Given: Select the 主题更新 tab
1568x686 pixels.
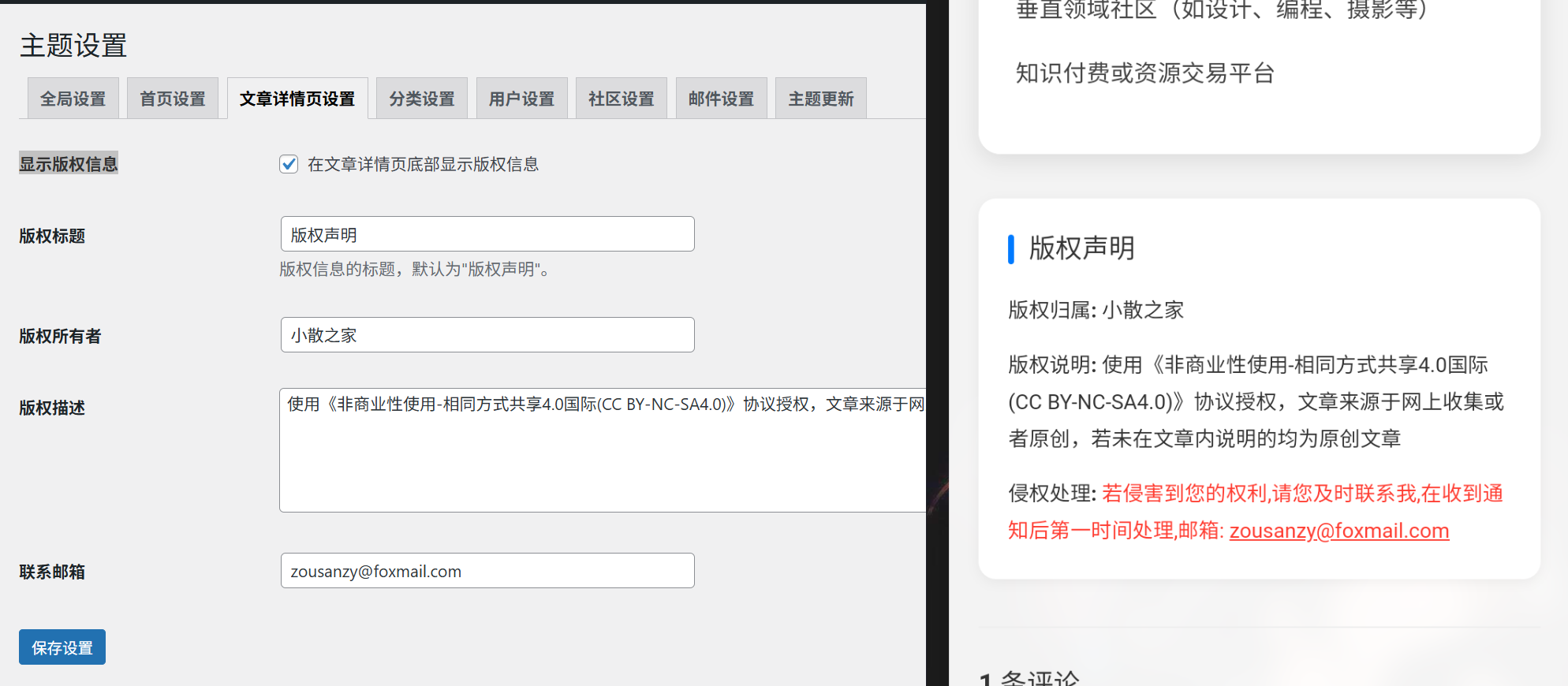Looking at the screenshot, I should [x=820, y=99].
